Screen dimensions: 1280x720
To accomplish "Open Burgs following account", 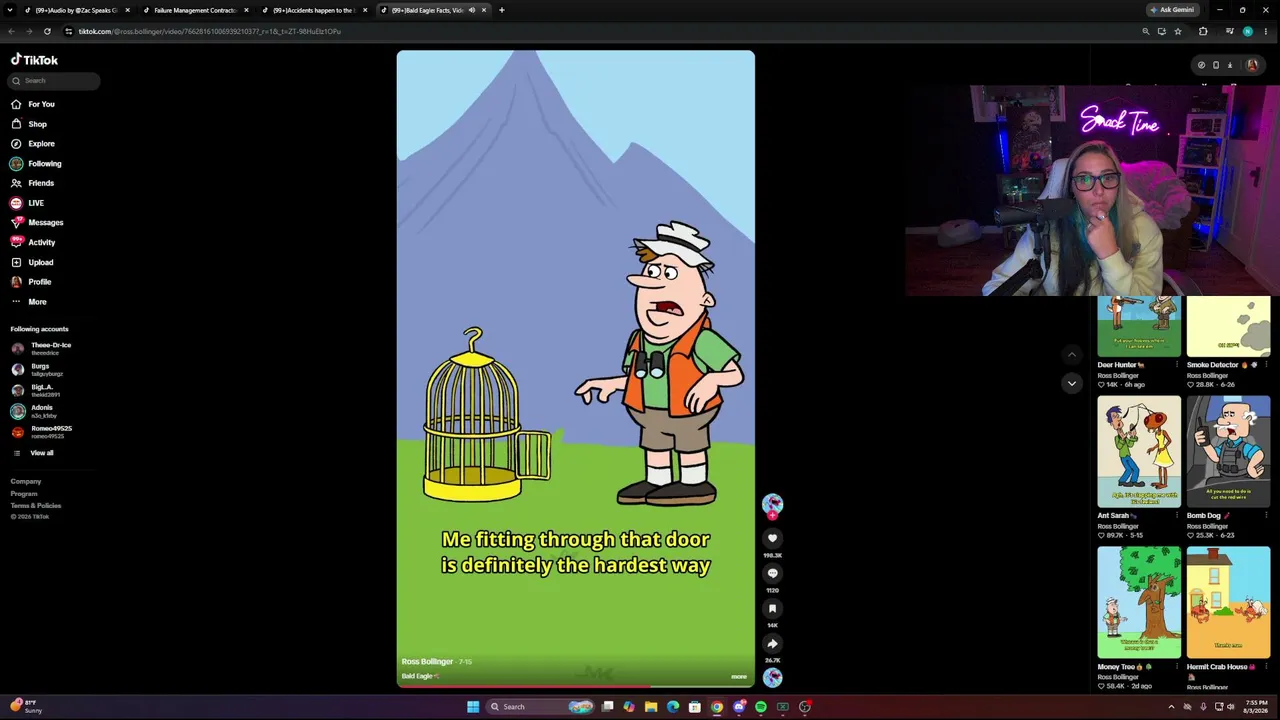I will click(x=37, y=369).
